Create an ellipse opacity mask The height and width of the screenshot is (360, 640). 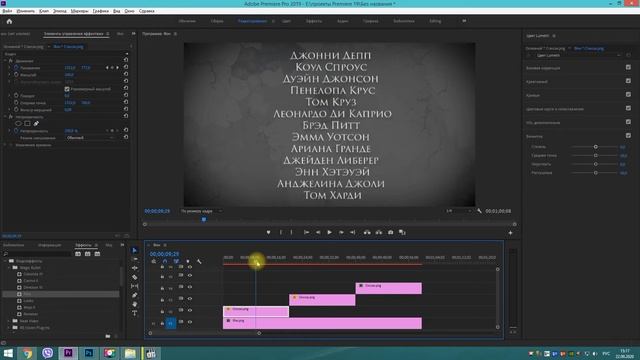tap(18, 123)
